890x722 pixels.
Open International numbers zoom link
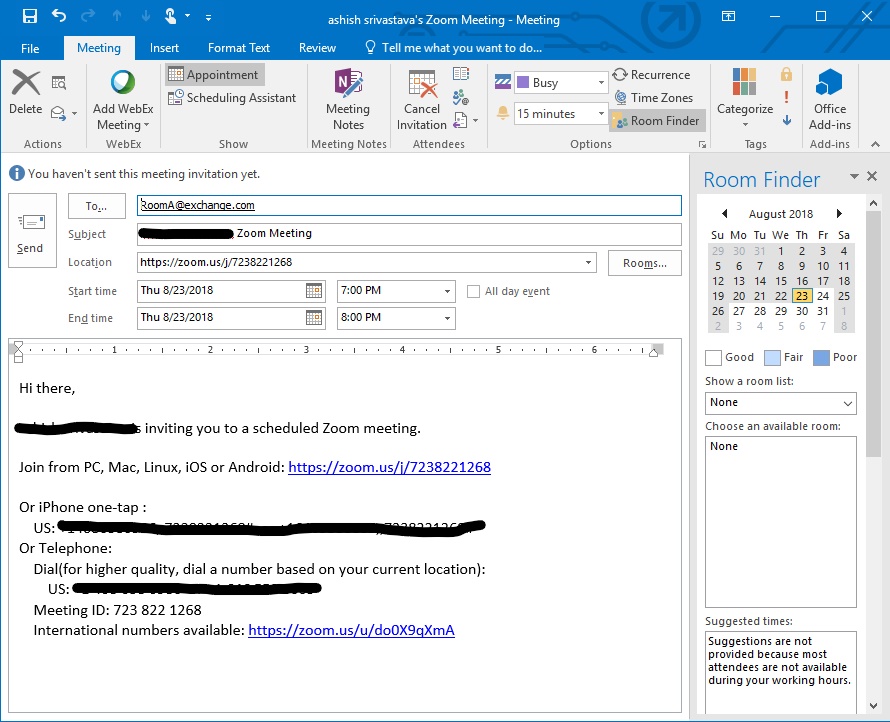coord(351,631)
